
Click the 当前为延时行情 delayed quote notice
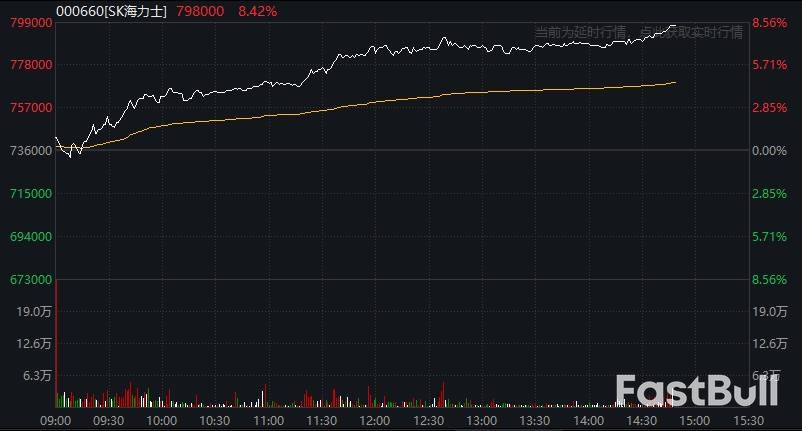pos(576,32)
